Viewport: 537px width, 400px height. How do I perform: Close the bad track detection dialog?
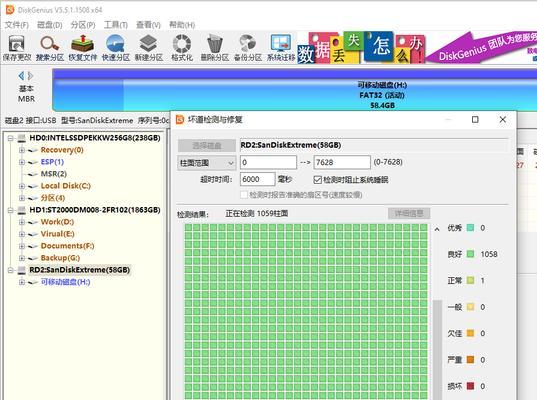502,120
